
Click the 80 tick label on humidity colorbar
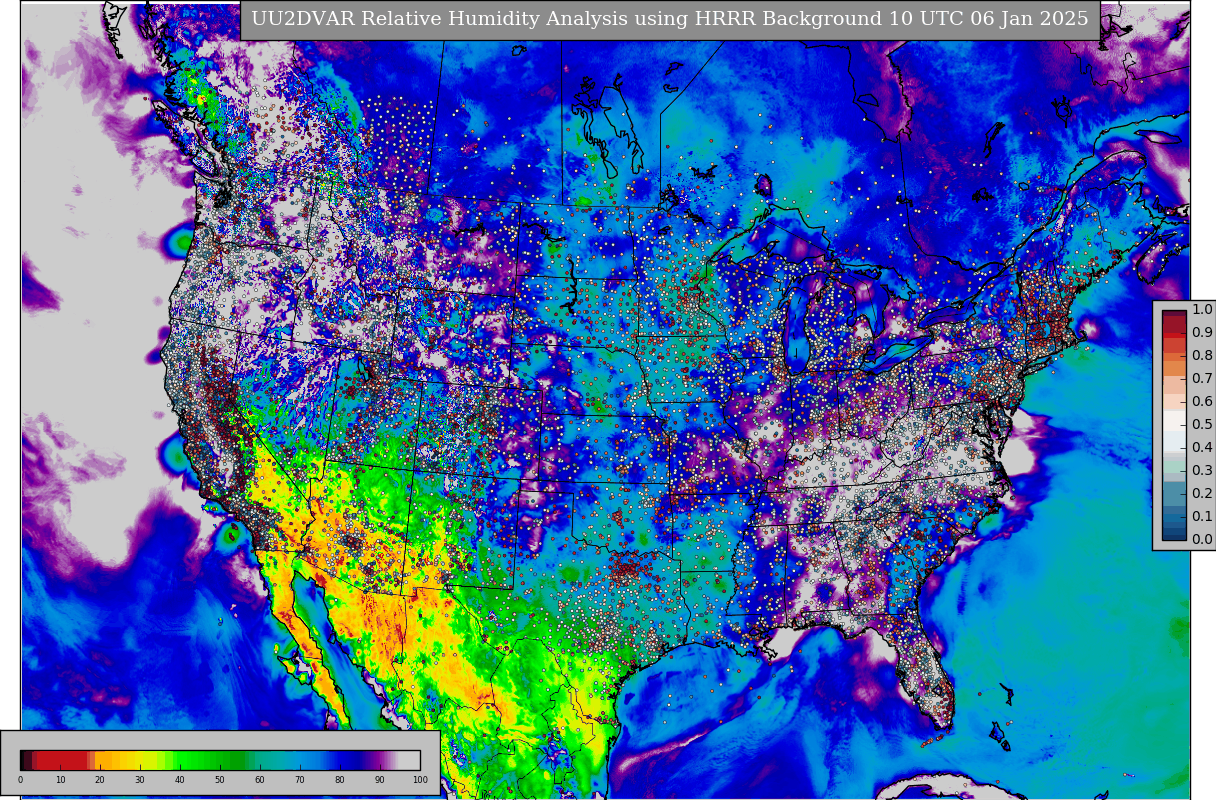tap(340, 780)
